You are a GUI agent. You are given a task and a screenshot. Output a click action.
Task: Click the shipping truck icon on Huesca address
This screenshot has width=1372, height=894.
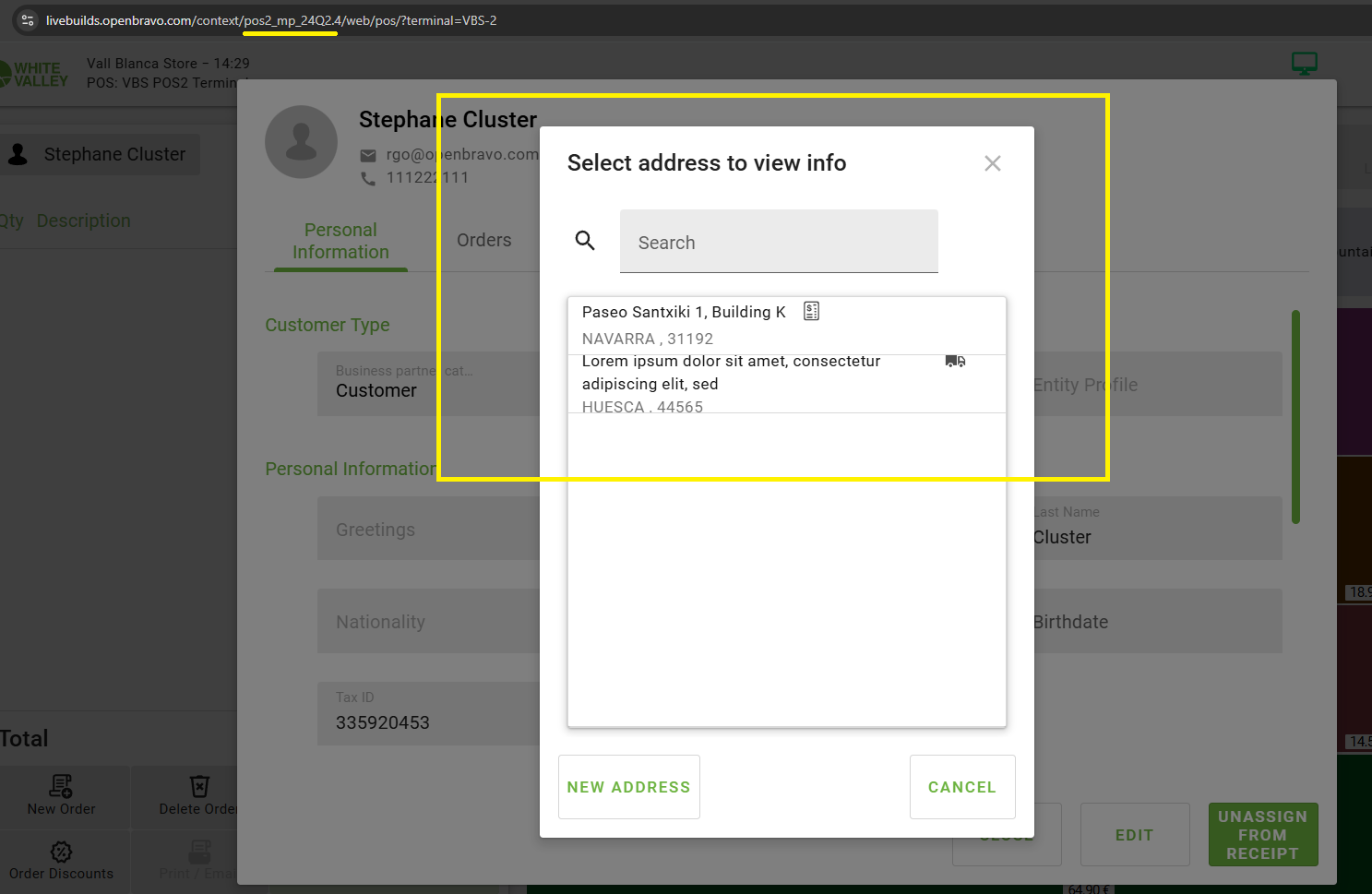[x=955, y=361]
